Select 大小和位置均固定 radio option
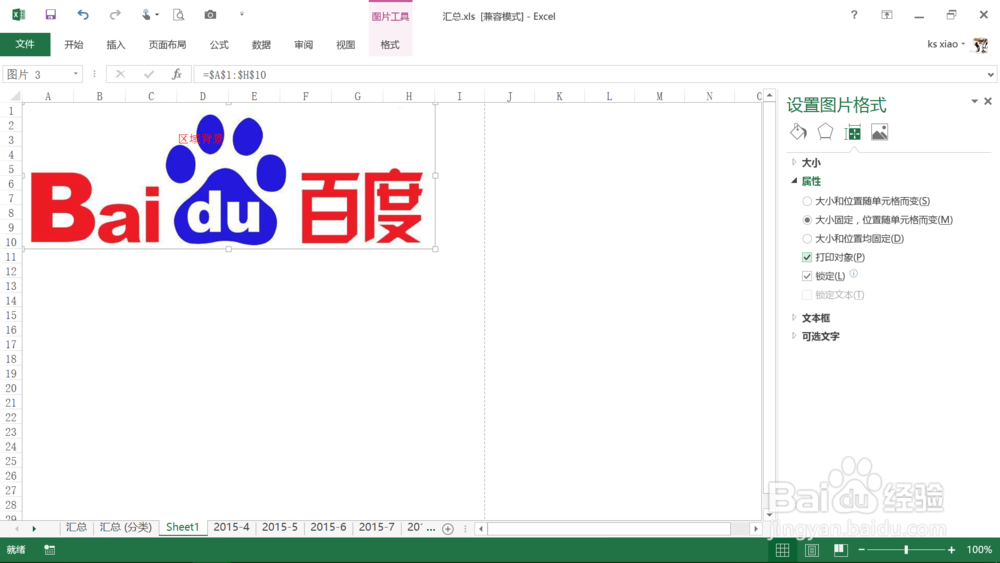This screenshot has height=563, width=1000. (807, 238)
